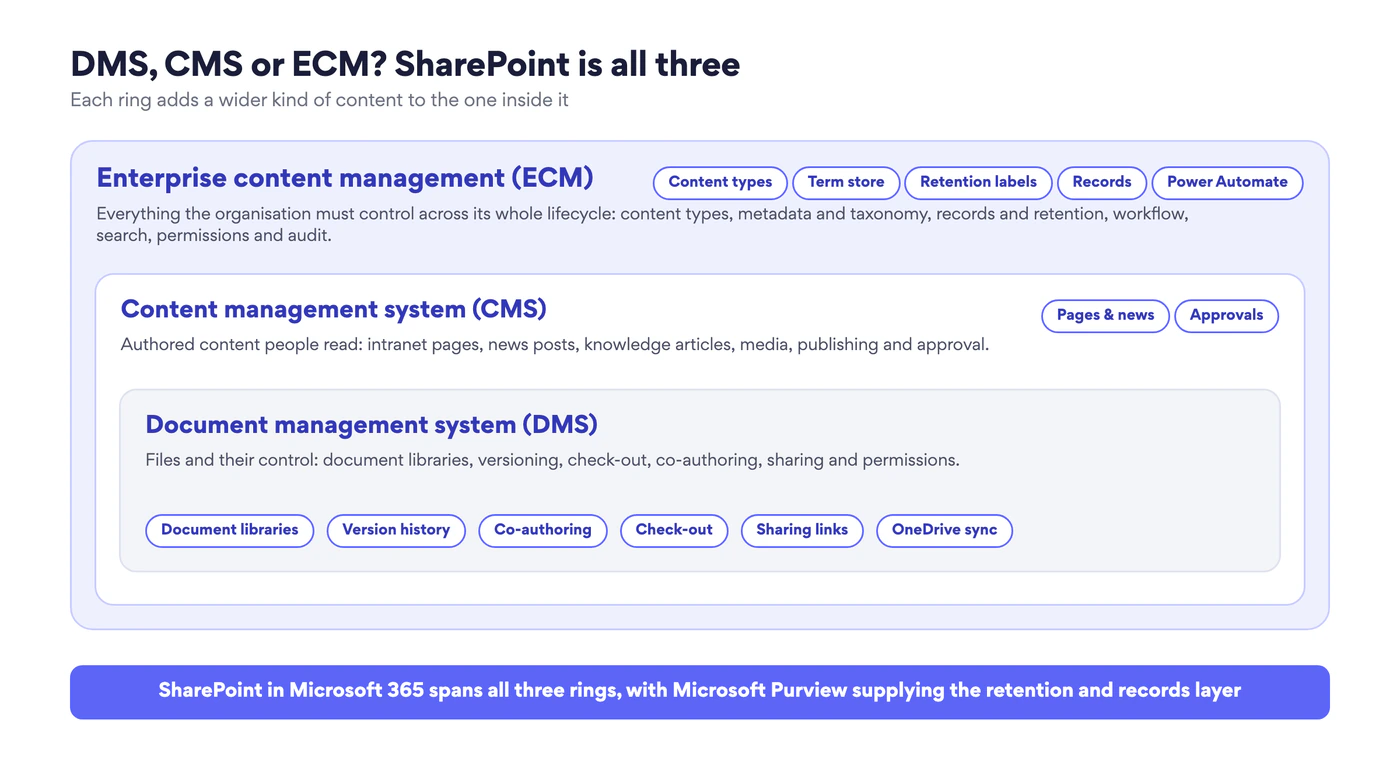Click the Enterprise content management (ECM) heading
Image resolution: width=1400 pixels, height=765 pixels.
[x=345, y=178]
